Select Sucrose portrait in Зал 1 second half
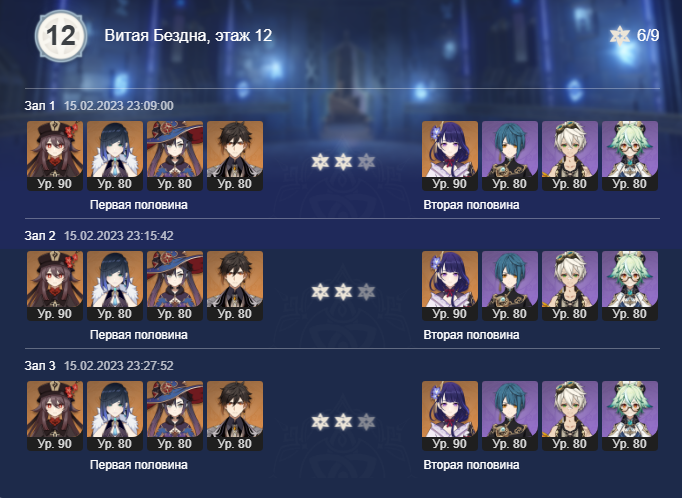This screenshot has width=682, height=498. [630, 156]
